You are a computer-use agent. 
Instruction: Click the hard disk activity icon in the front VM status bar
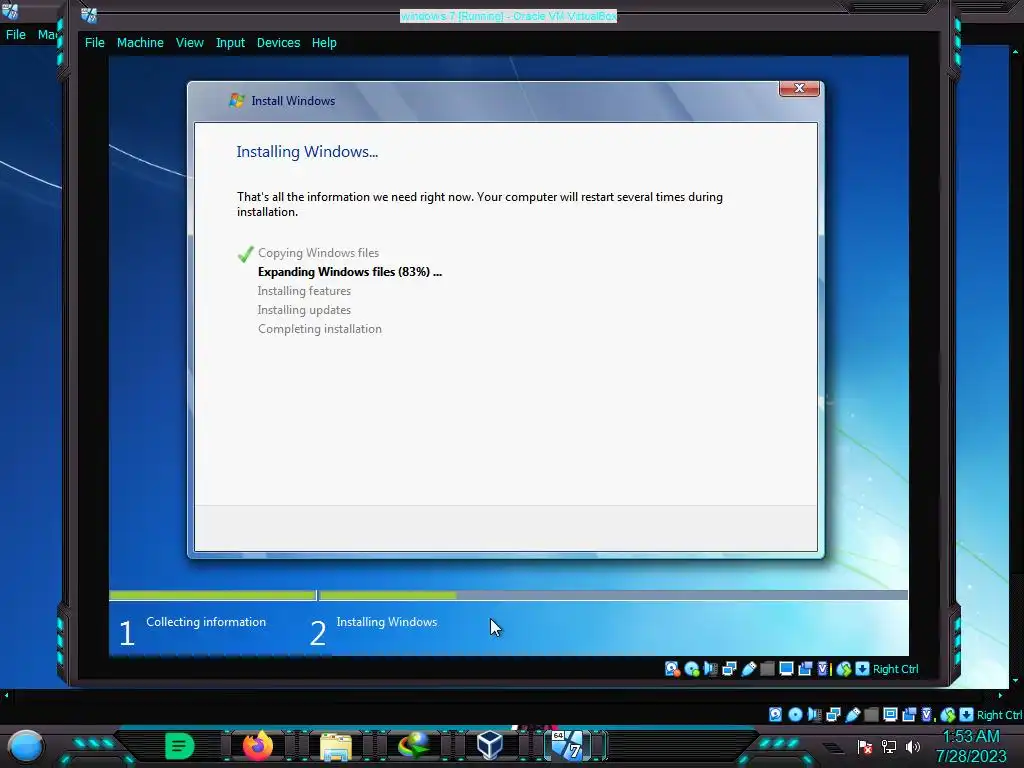point(672,669)
